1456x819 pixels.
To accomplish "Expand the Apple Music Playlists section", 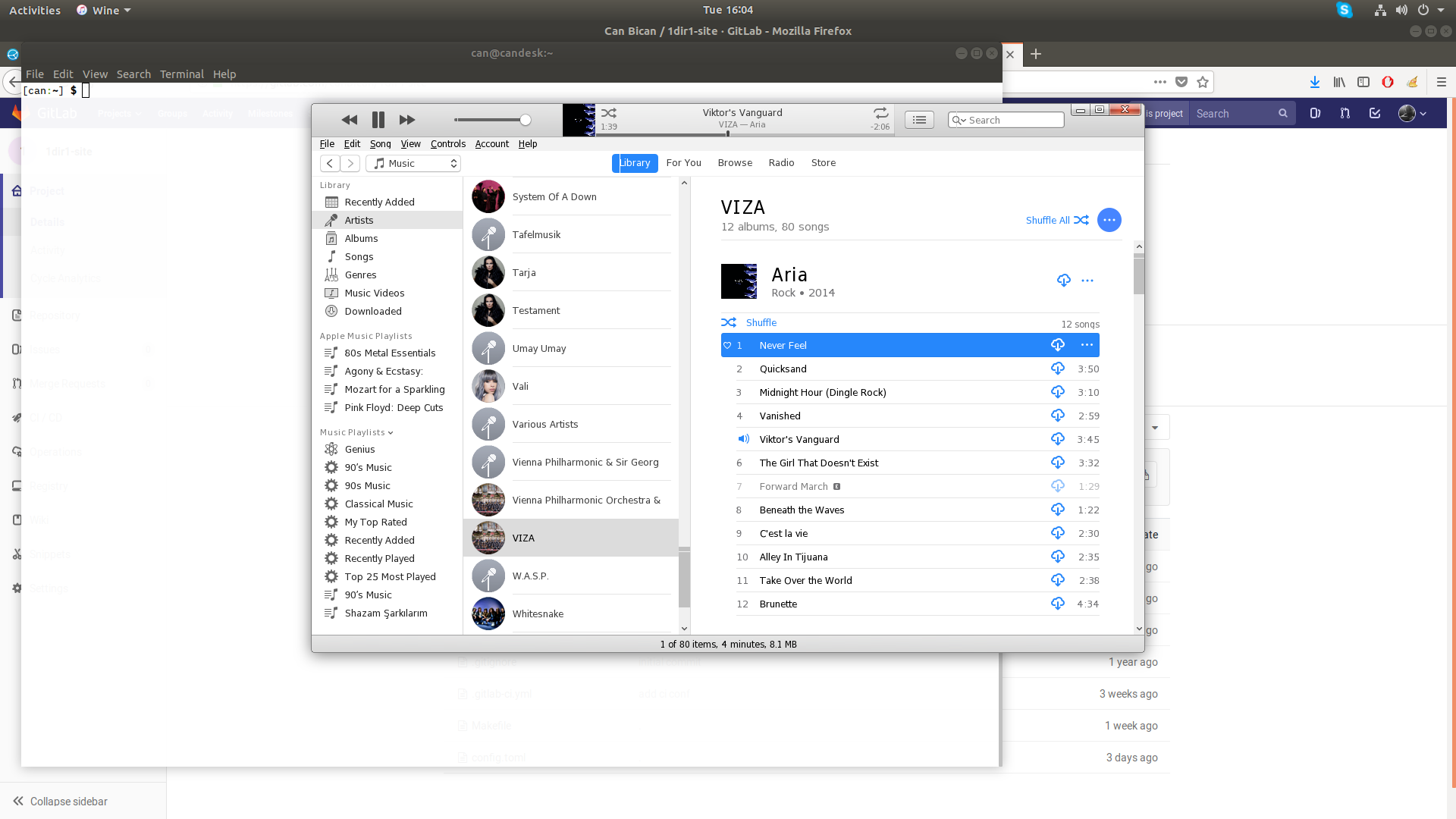I will point(365,335).
